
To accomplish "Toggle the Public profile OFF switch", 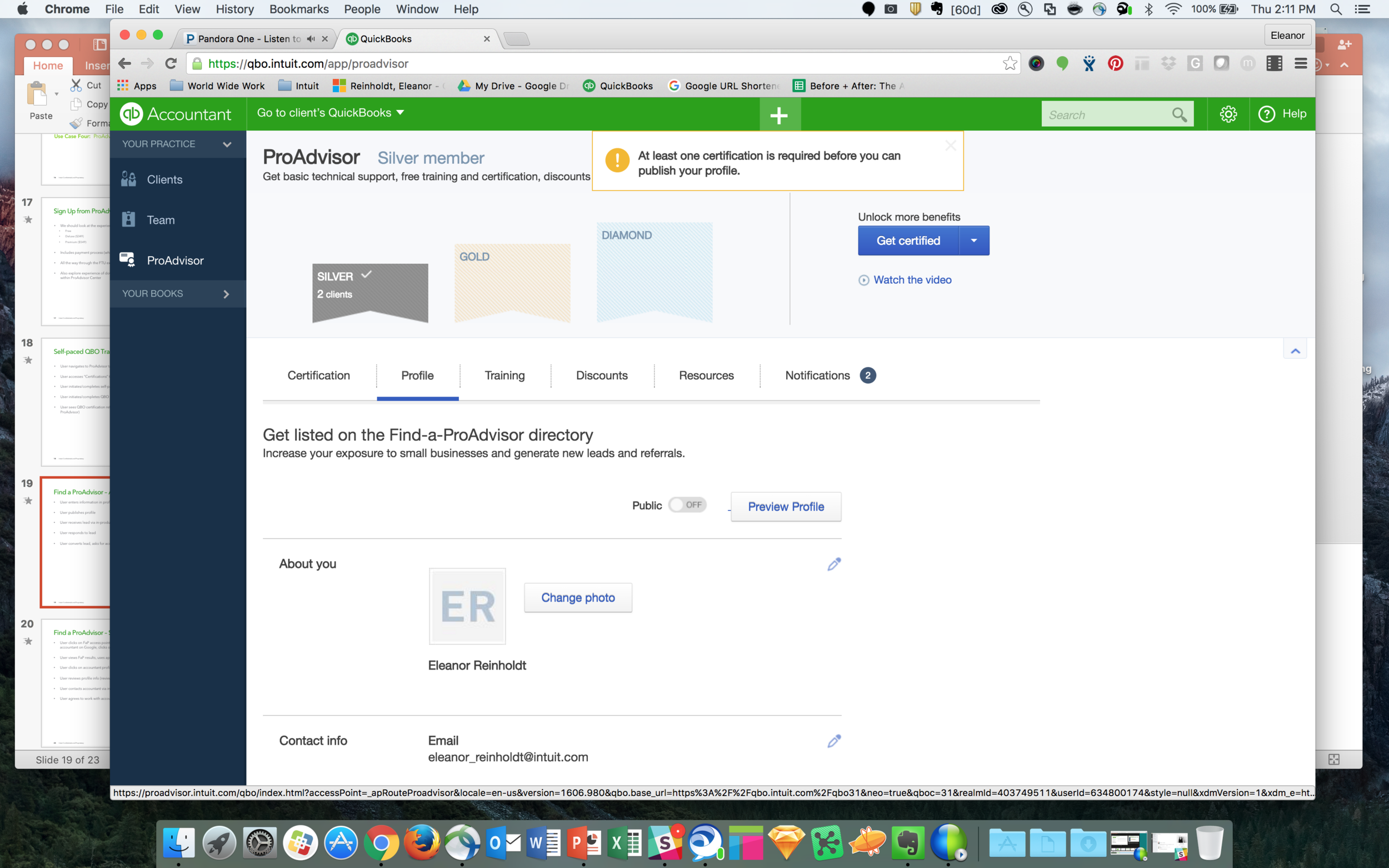I will coord(687,505).
